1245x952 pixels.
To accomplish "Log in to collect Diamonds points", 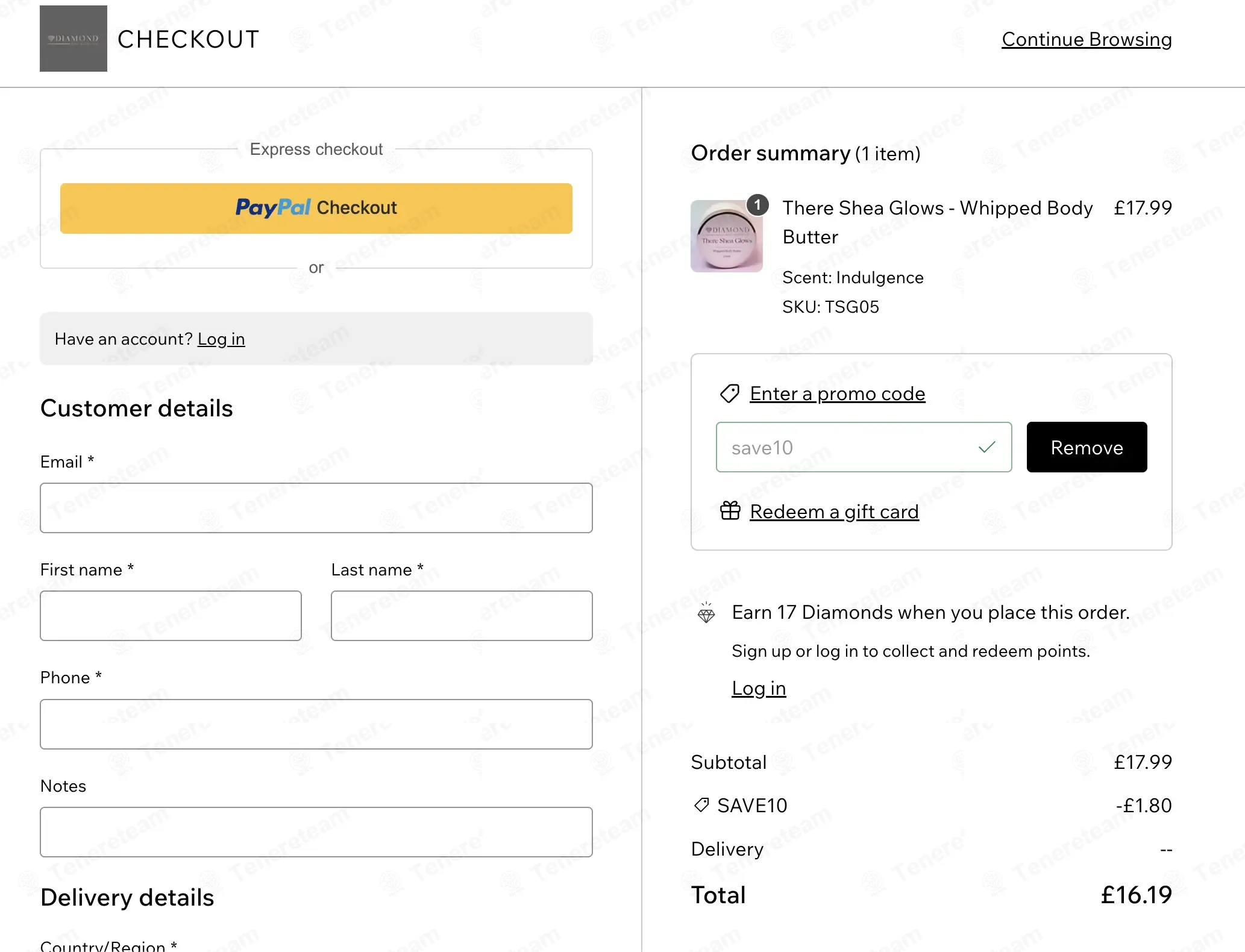I will [759, 688].
